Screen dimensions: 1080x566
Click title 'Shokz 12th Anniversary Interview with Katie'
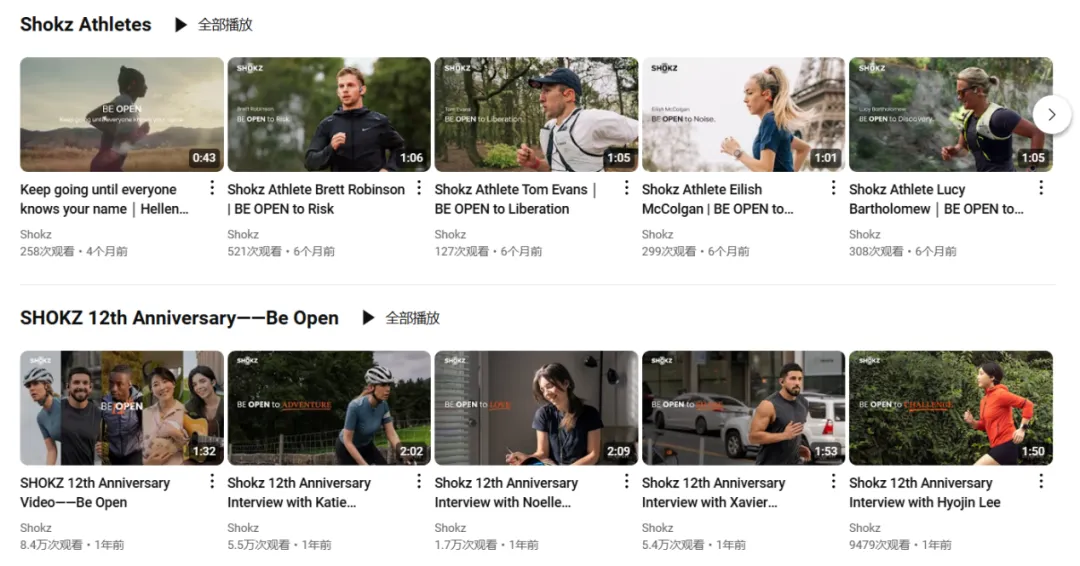coord(299,492)
